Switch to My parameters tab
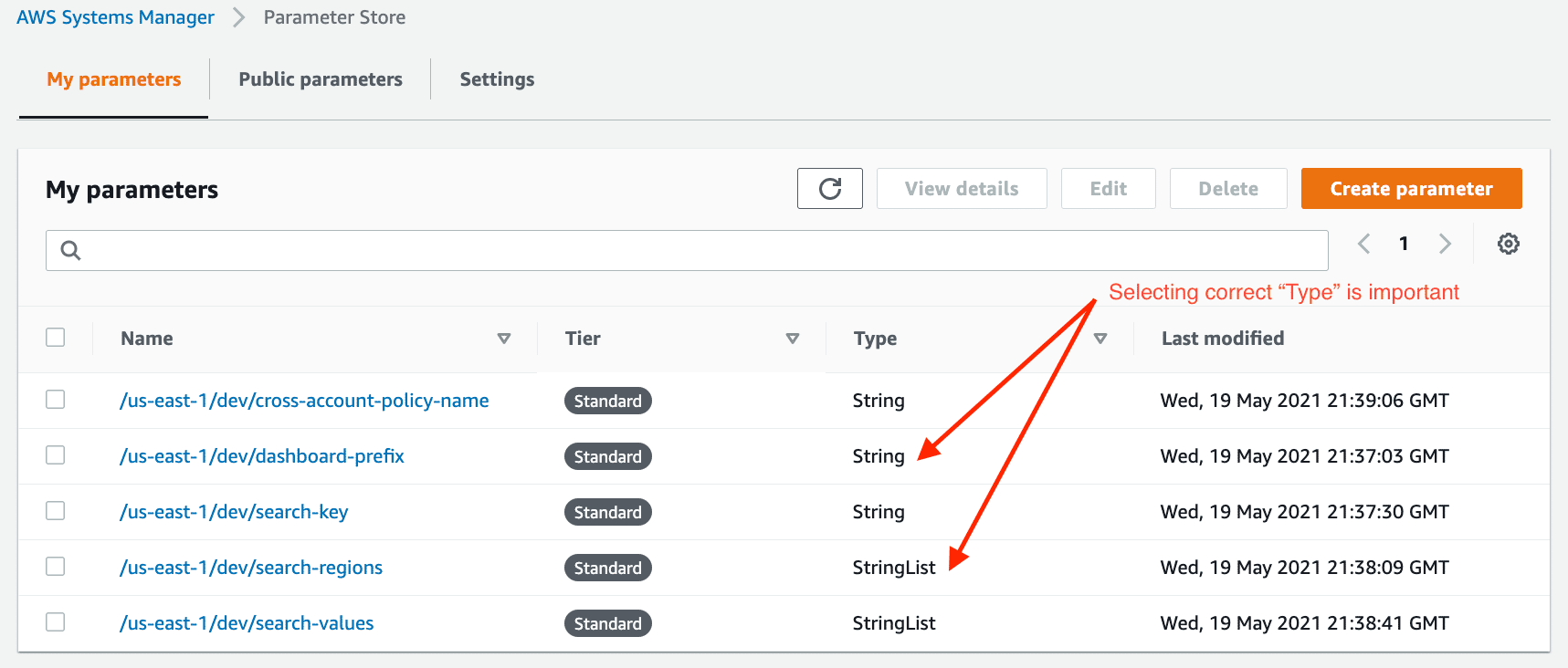1568x668 pixels. click(x=114, y=79)
